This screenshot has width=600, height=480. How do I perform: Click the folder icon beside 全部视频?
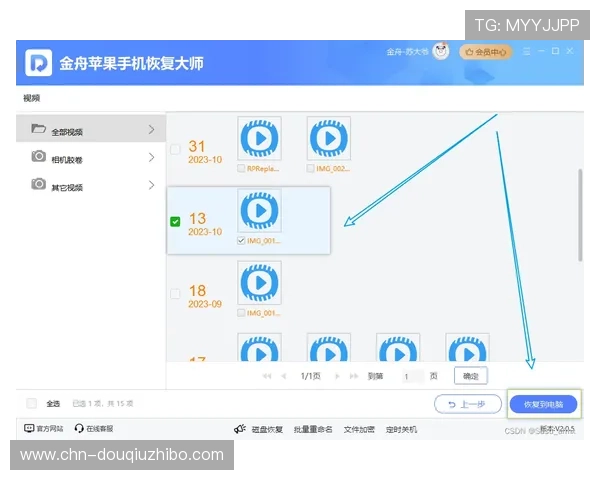38,128
